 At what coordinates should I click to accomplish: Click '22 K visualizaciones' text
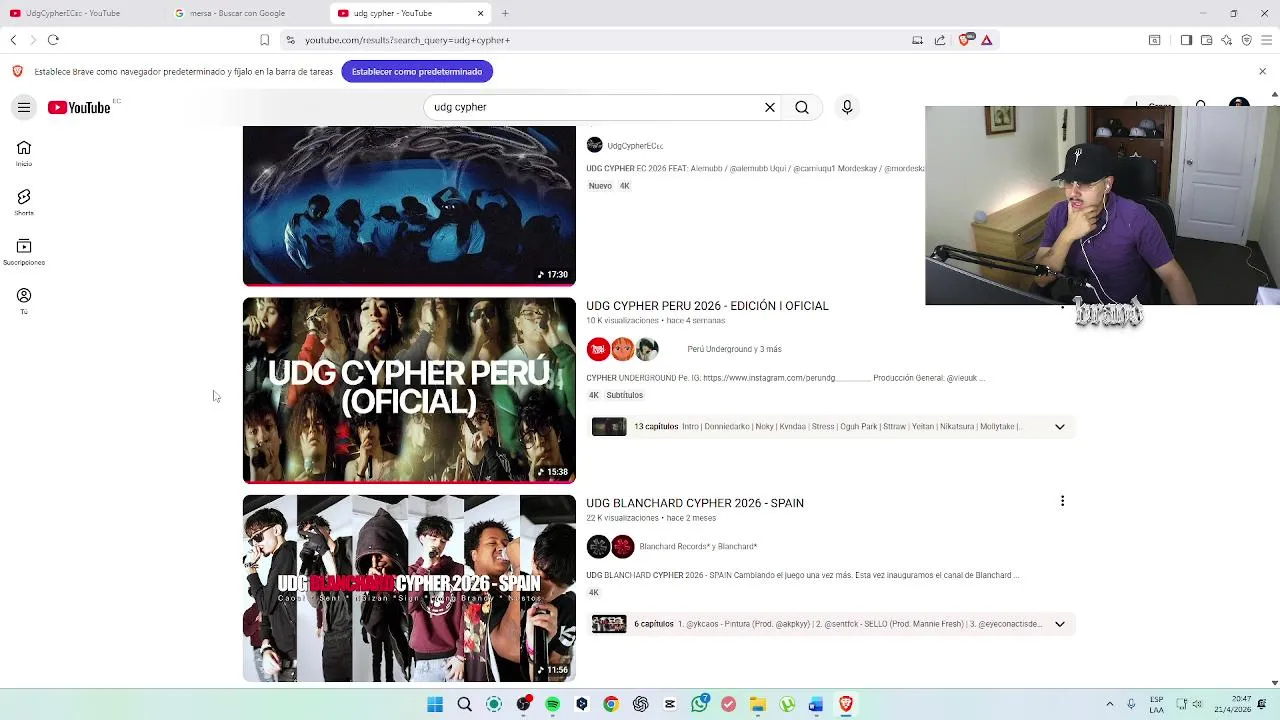pyautogui.click(x=622, y=518)
